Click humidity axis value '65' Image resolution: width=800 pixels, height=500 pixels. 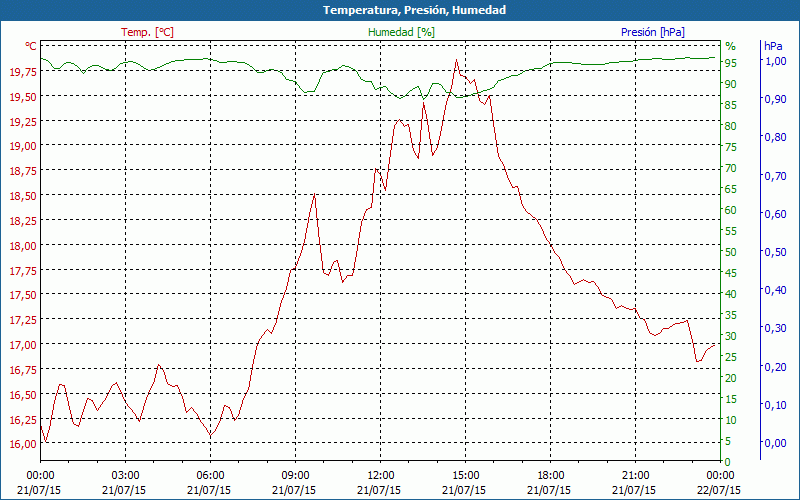click(731, 189)
